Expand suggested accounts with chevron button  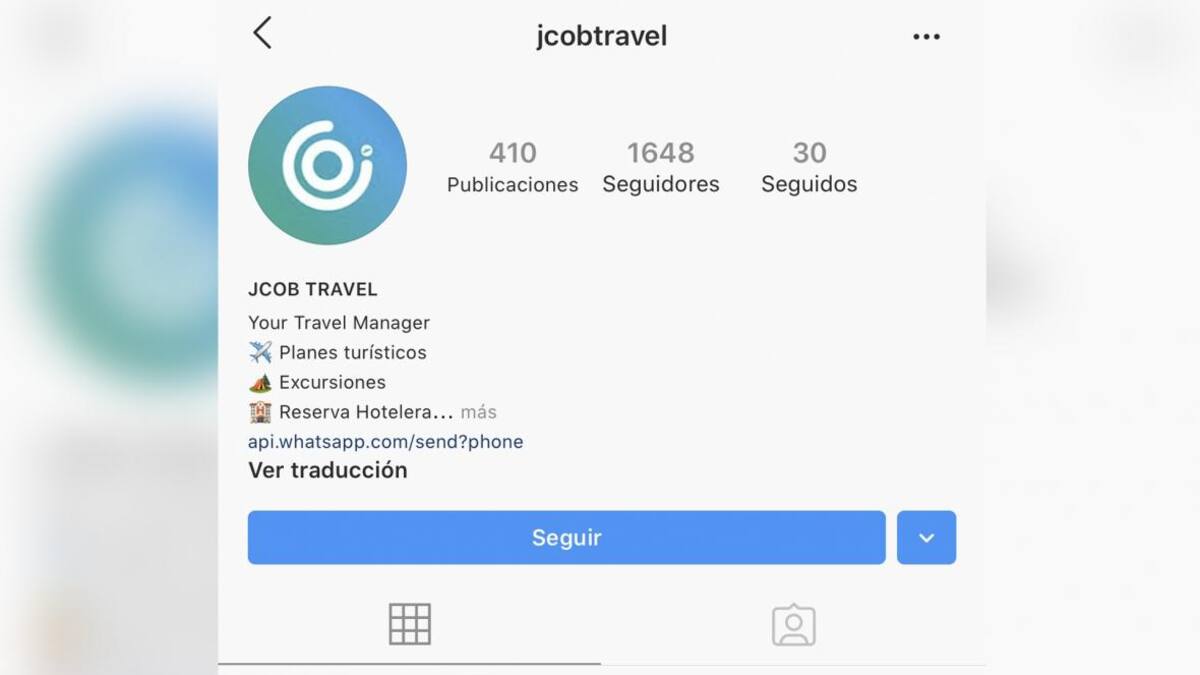(x=926, y=538)
